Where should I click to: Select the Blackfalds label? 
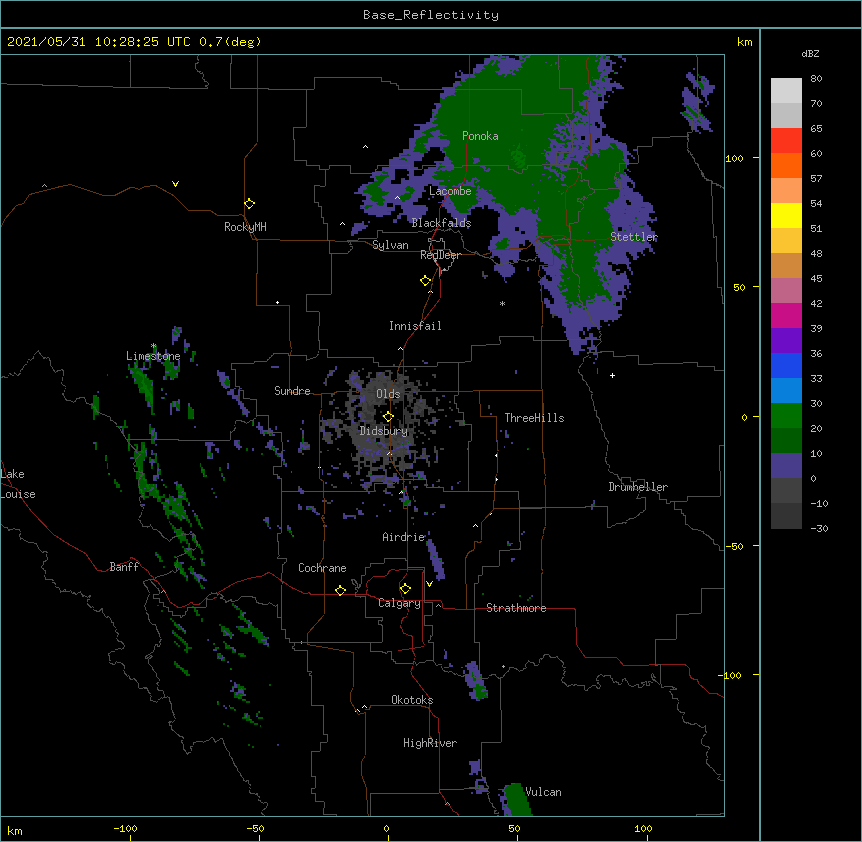pos(441,223)
